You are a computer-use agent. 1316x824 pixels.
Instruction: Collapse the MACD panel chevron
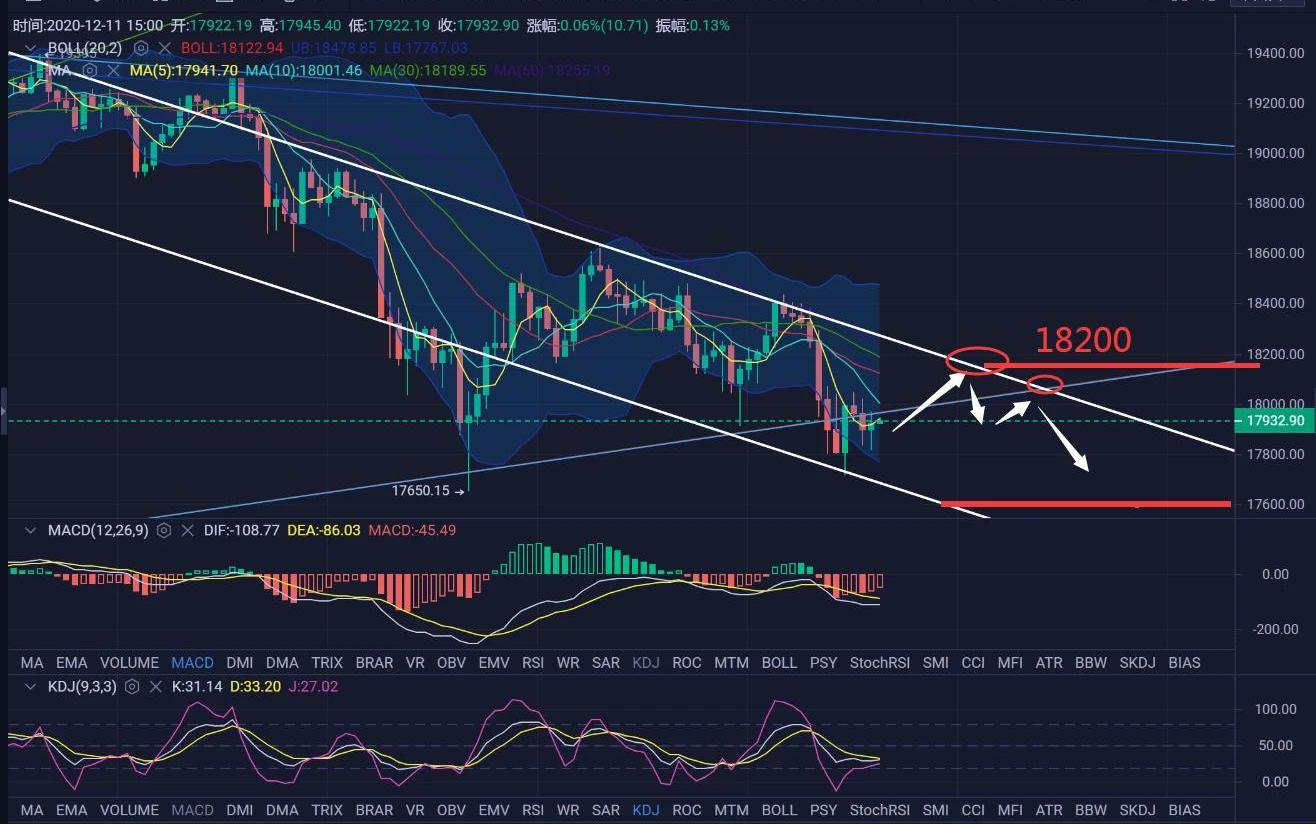pyautogui.click(x=30, y=530)
